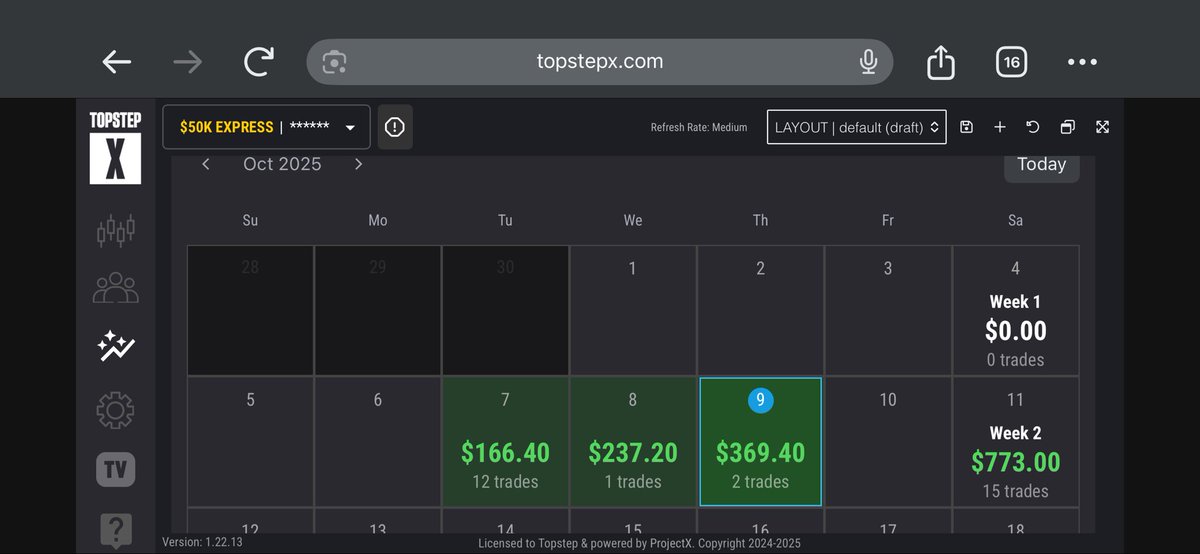Open help with question mark sidebar icon
The image size is (1200, 554).
click(115, 530)
